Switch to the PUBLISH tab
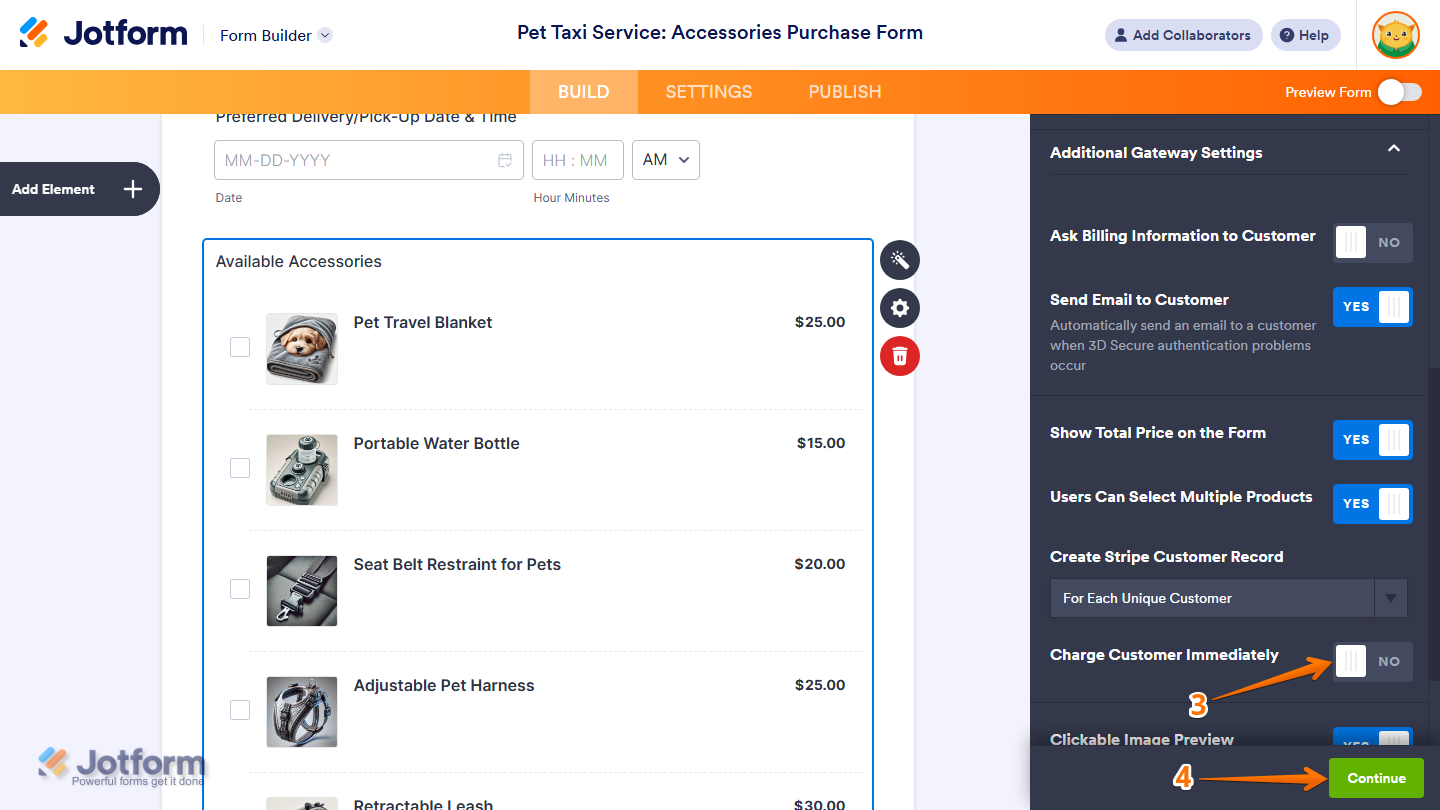This screenshot has height=810, width=1440. pyautogui.click(x=845, y=92)
